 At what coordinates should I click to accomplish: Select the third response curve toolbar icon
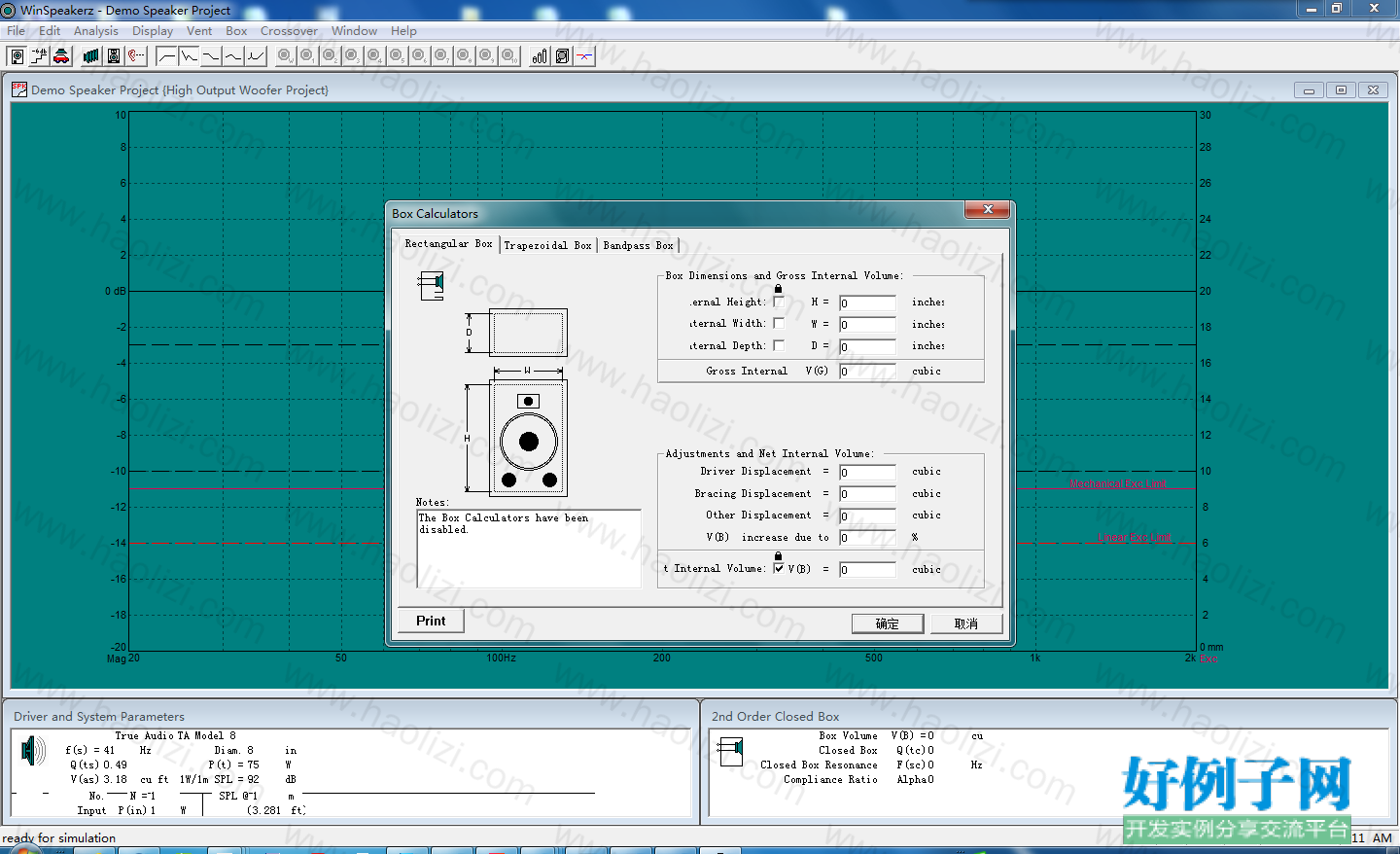tap(211, 55)
